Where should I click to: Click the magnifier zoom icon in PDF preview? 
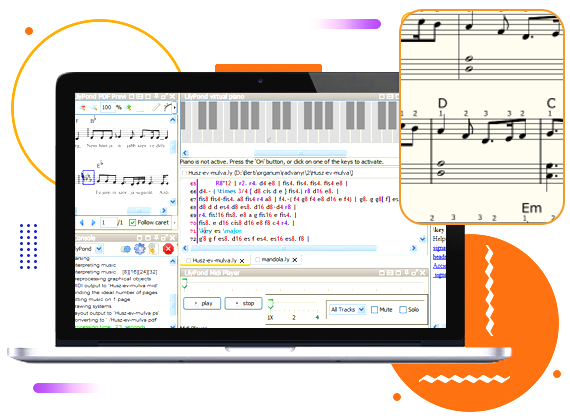click(94, 107)
